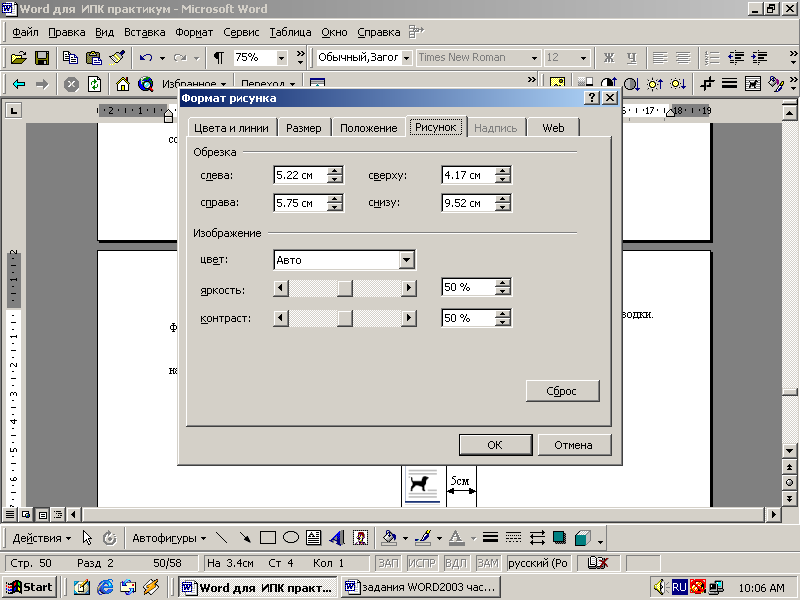
Task: Click the яркость slider right arrow
Action: pos(408,288)
